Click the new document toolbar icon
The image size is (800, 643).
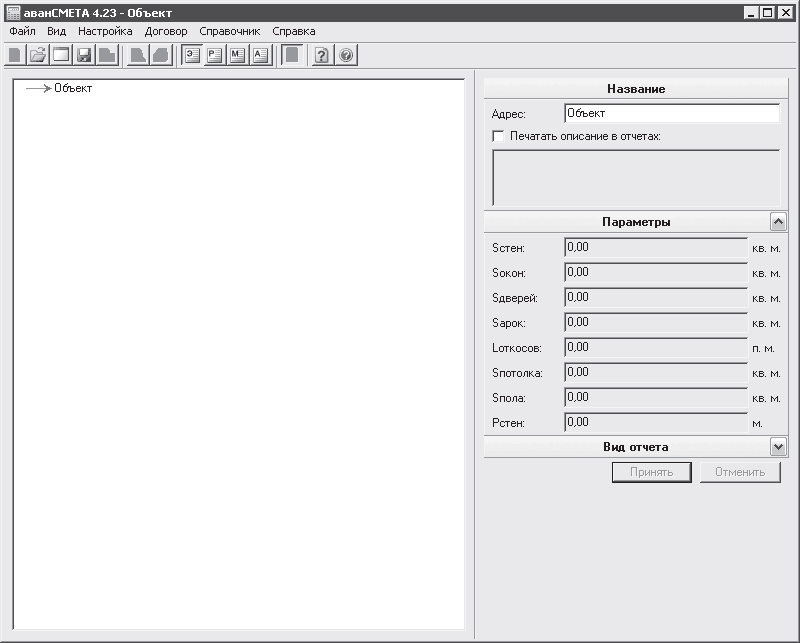tap(15, 55)
